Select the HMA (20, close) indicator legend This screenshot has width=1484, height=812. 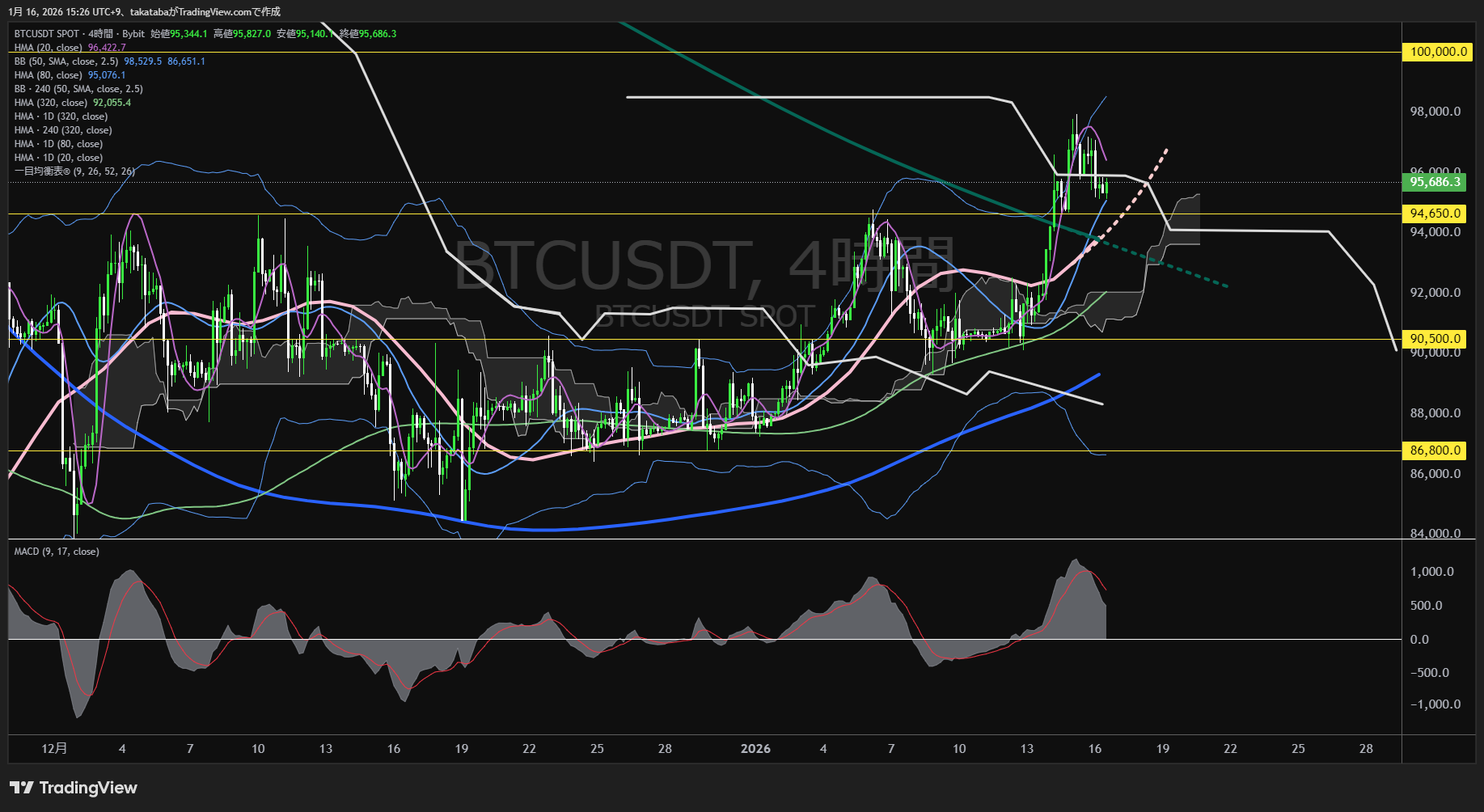click(x=48, y=48)
